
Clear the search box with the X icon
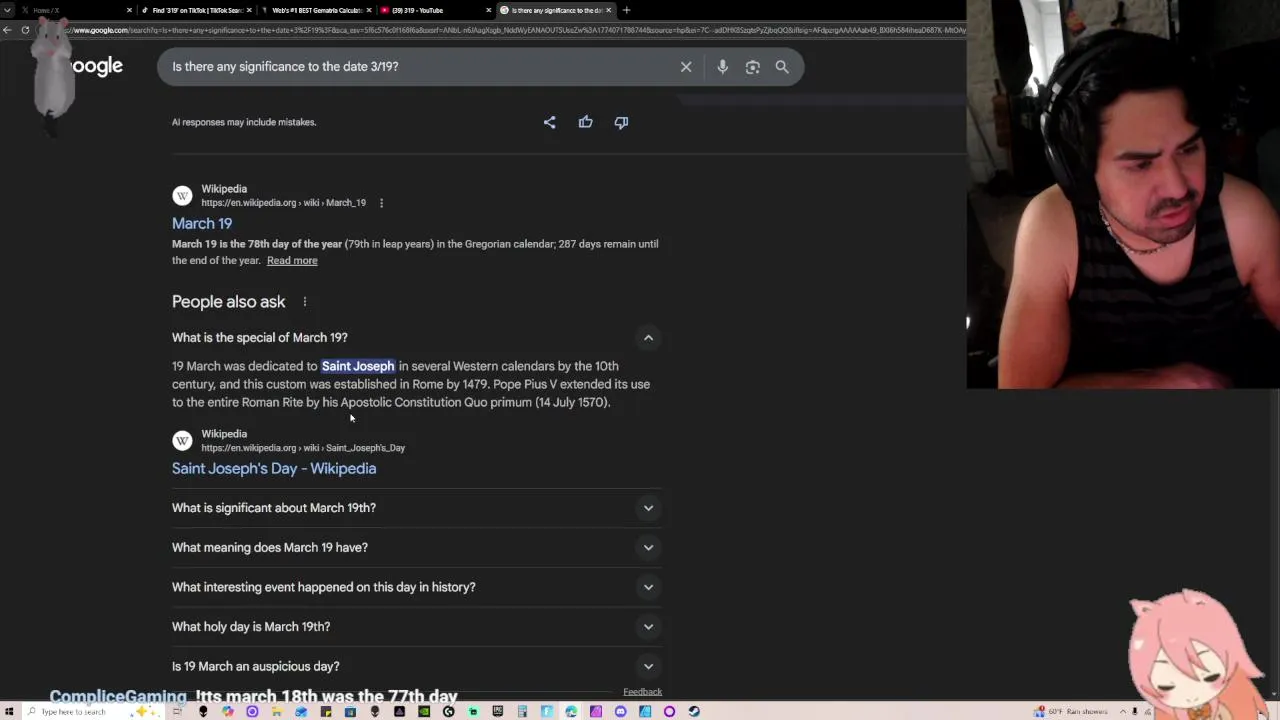(x=686, y=67)
